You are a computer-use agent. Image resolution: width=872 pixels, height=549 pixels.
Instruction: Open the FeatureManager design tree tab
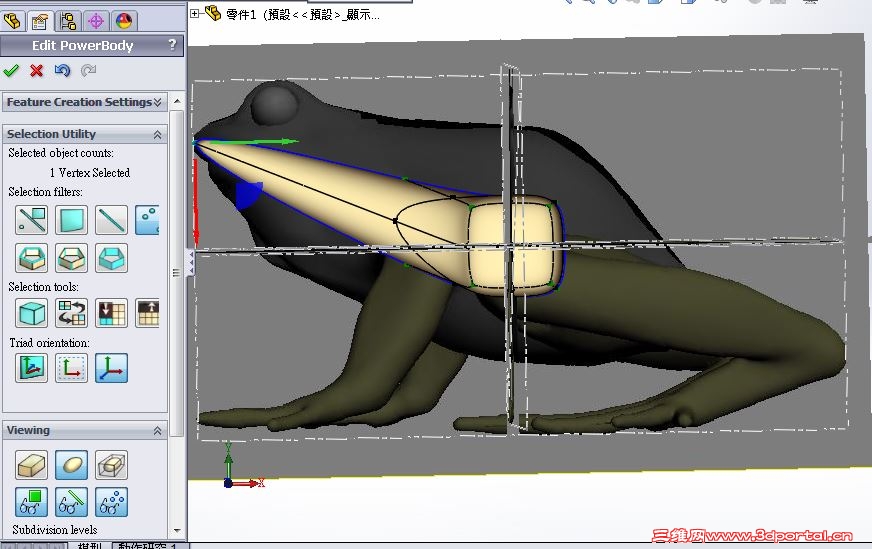(x=12, y=21)
